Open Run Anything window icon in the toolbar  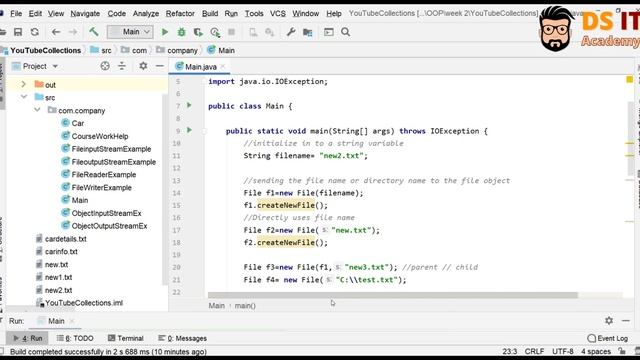click(329, 32)
